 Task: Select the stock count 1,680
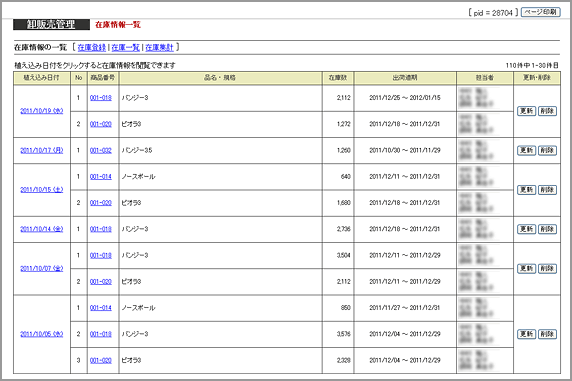click(x=344, y=203)
